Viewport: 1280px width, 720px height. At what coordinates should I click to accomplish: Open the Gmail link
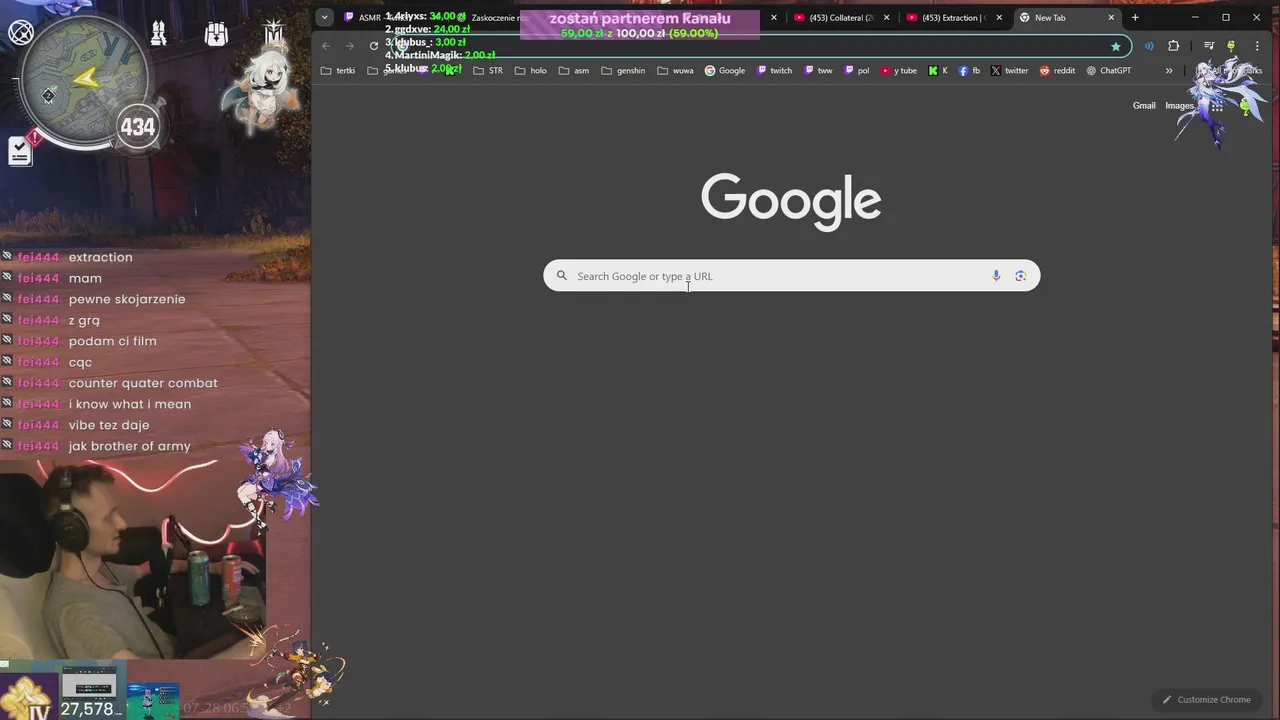[x=1144, y=106]
